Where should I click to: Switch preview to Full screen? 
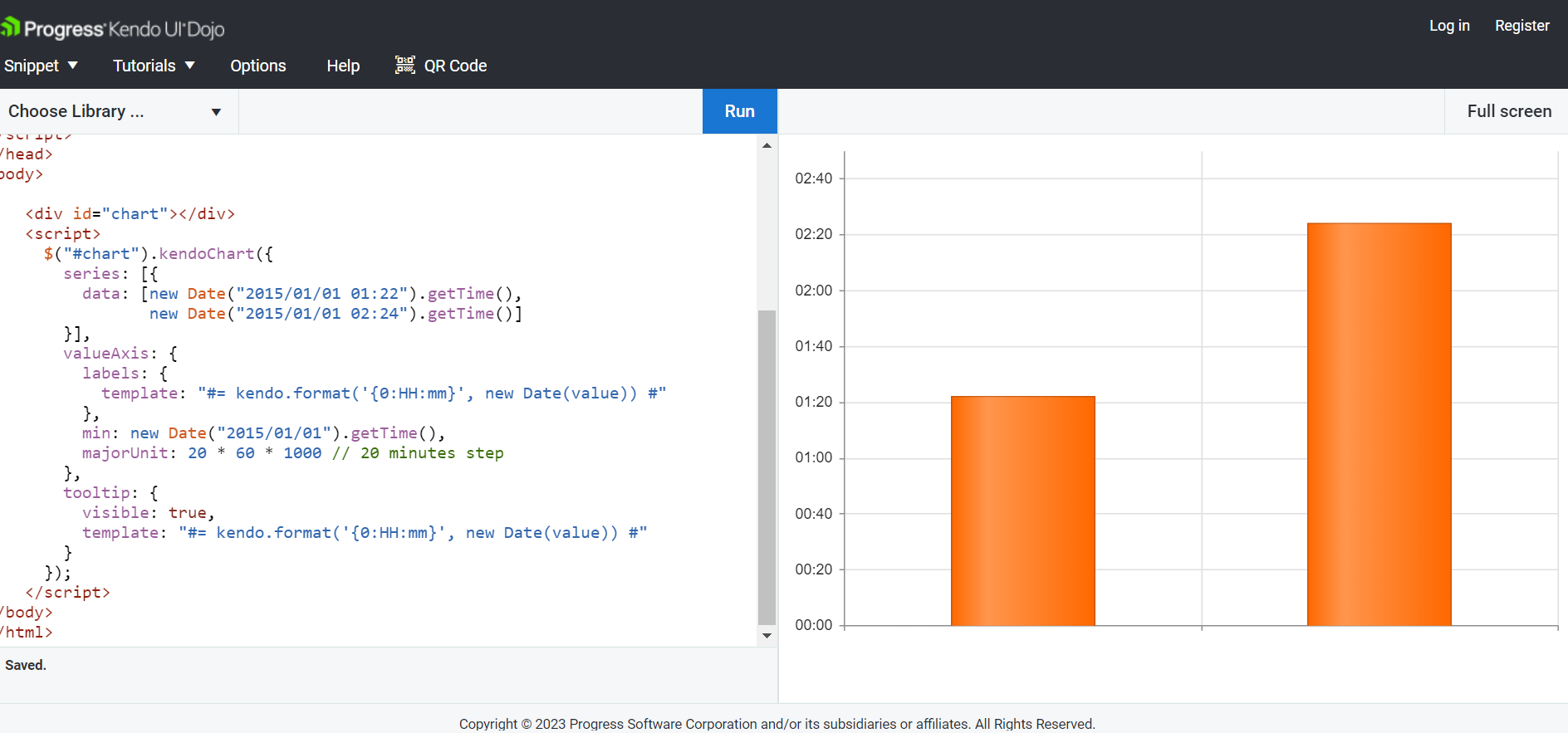tap(1508, 111)
